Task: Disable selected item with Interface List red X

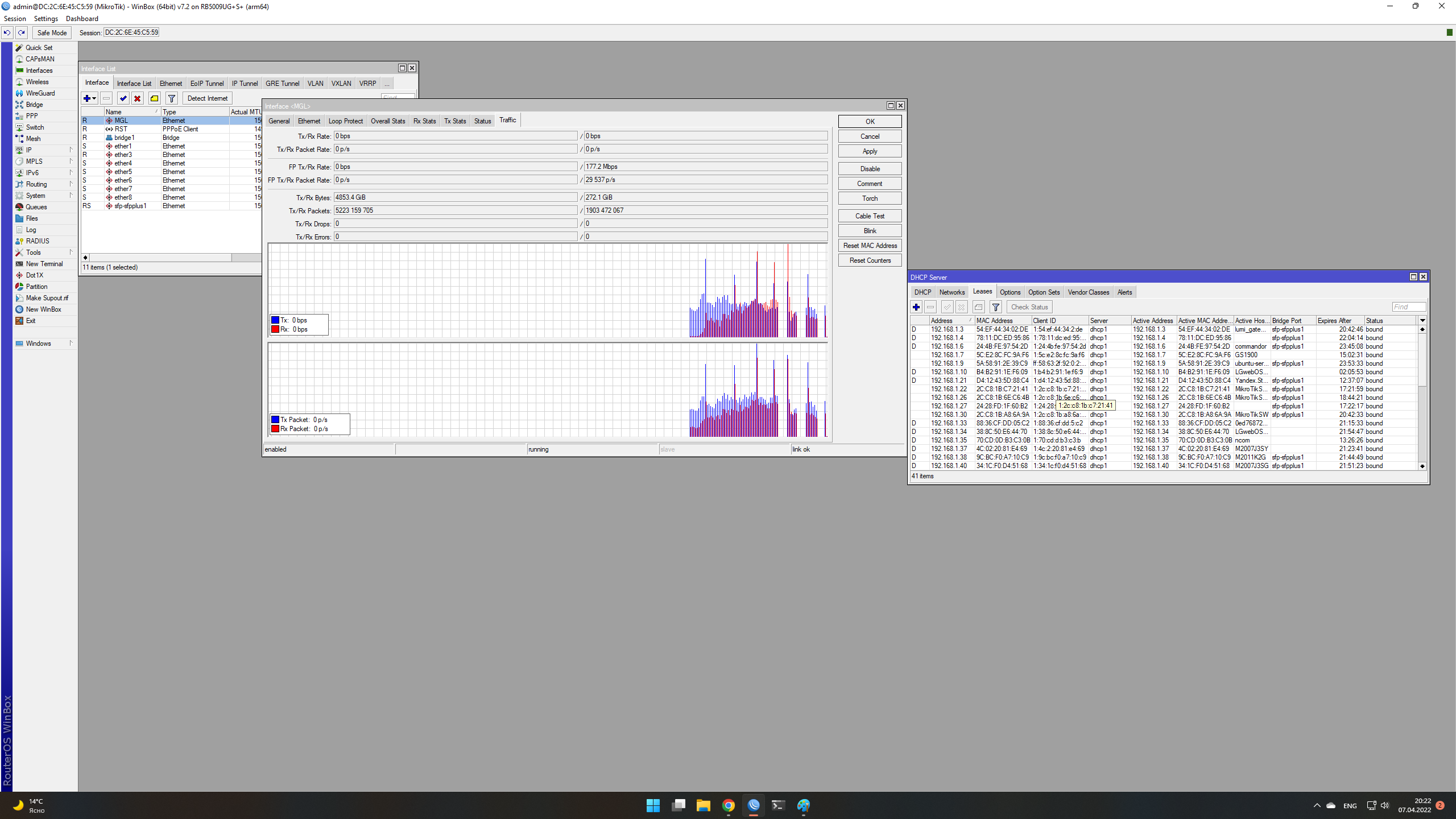Action: [137, 98]
